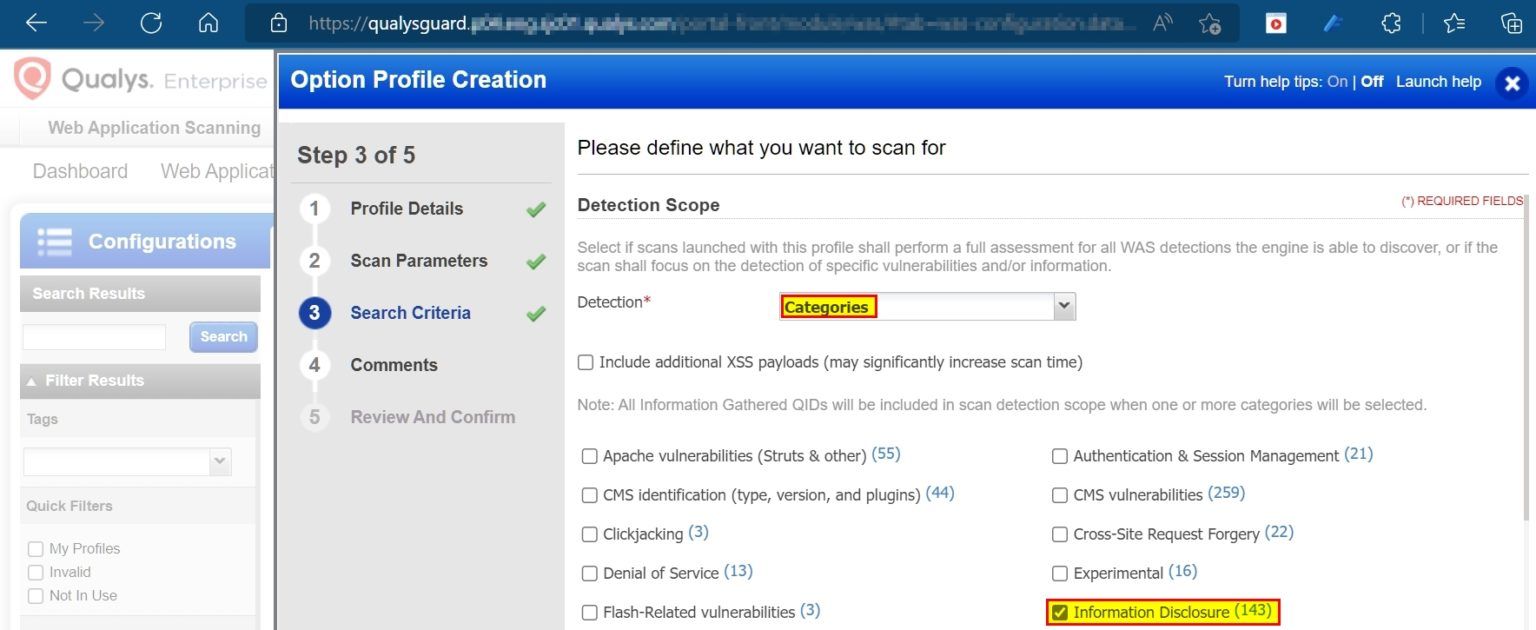Click inside the search results field

[93, 336]
